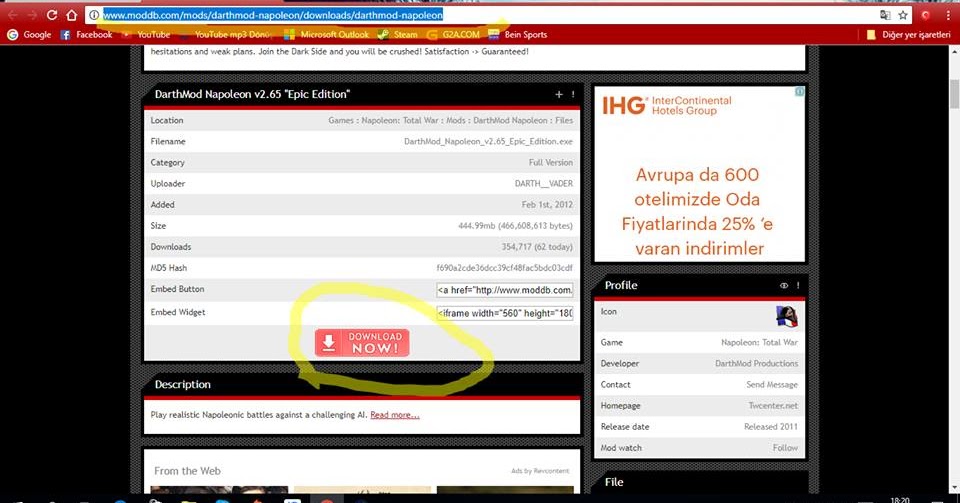Go to the browser home page icon
The image size is (960, 503).
click(x=72, y=15)
